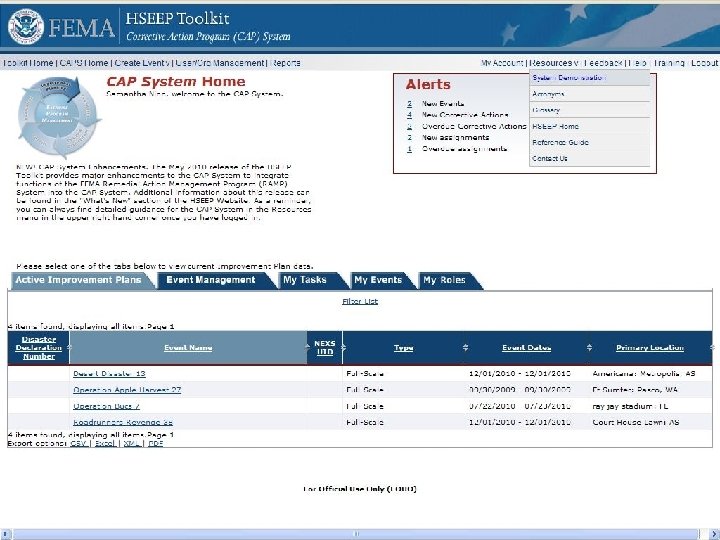
Task: Select Acronyms from Resources menu
Action: click(590, 94)
